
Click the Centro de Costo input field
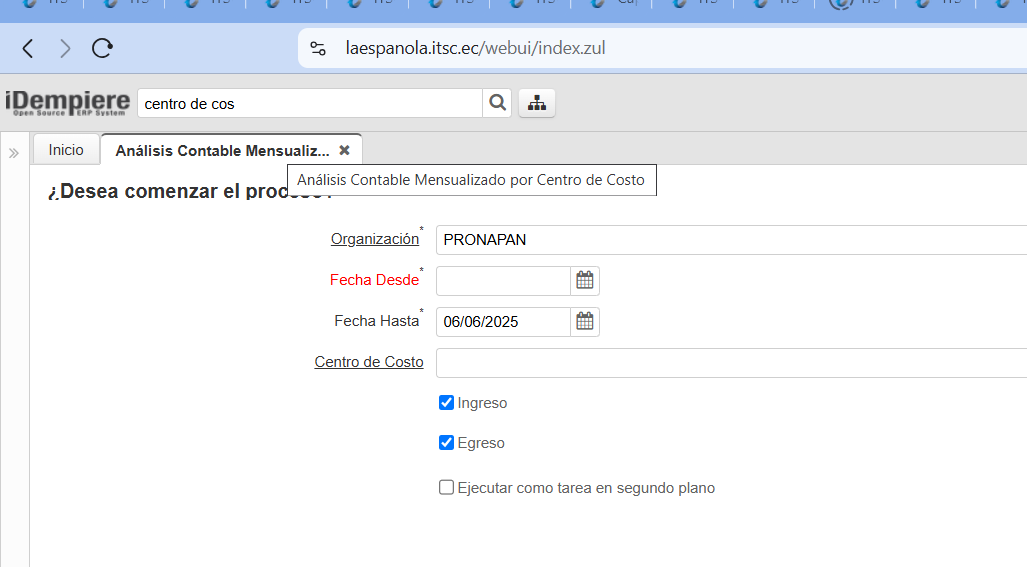pyautogui.click(x=730, y=363)
